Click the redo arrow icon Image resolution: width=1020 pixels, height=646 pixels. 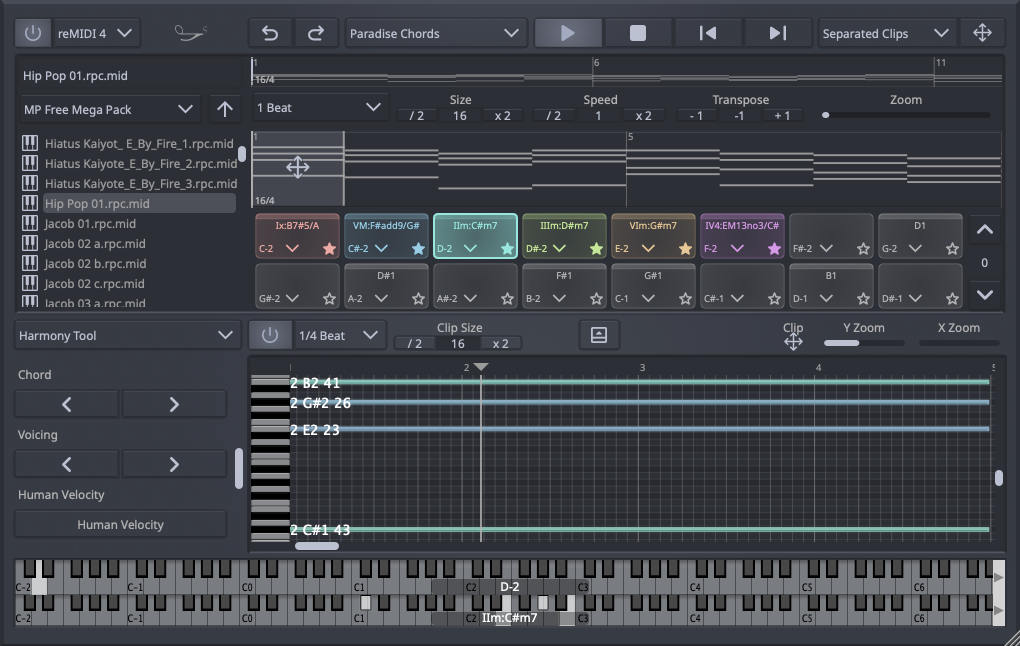pos(316,31)
